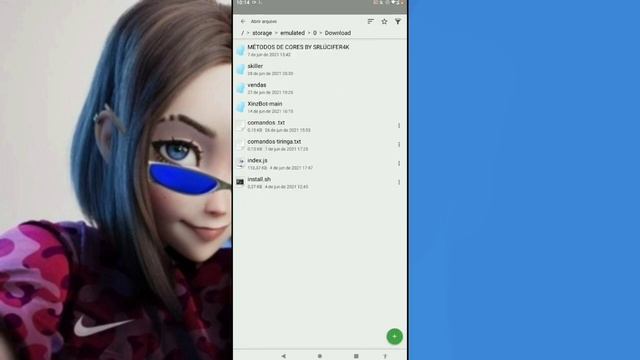Click Download in the breadcrumb path
The width and height of the screenshot is (640, 360).
tap(338, 33)
